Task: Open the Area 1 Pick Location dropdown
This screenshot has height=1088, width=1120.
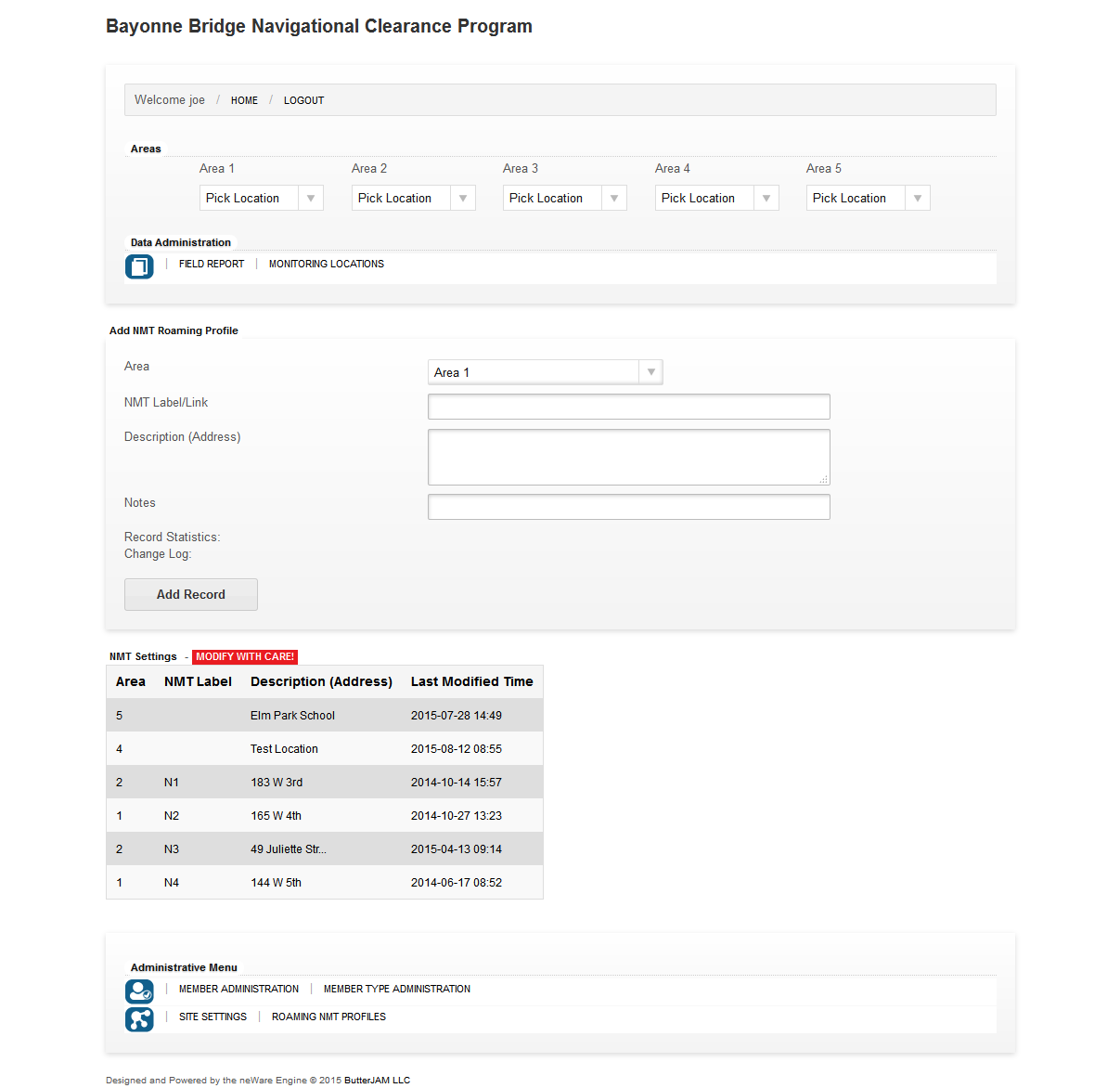Action: [x=261, y=198]
